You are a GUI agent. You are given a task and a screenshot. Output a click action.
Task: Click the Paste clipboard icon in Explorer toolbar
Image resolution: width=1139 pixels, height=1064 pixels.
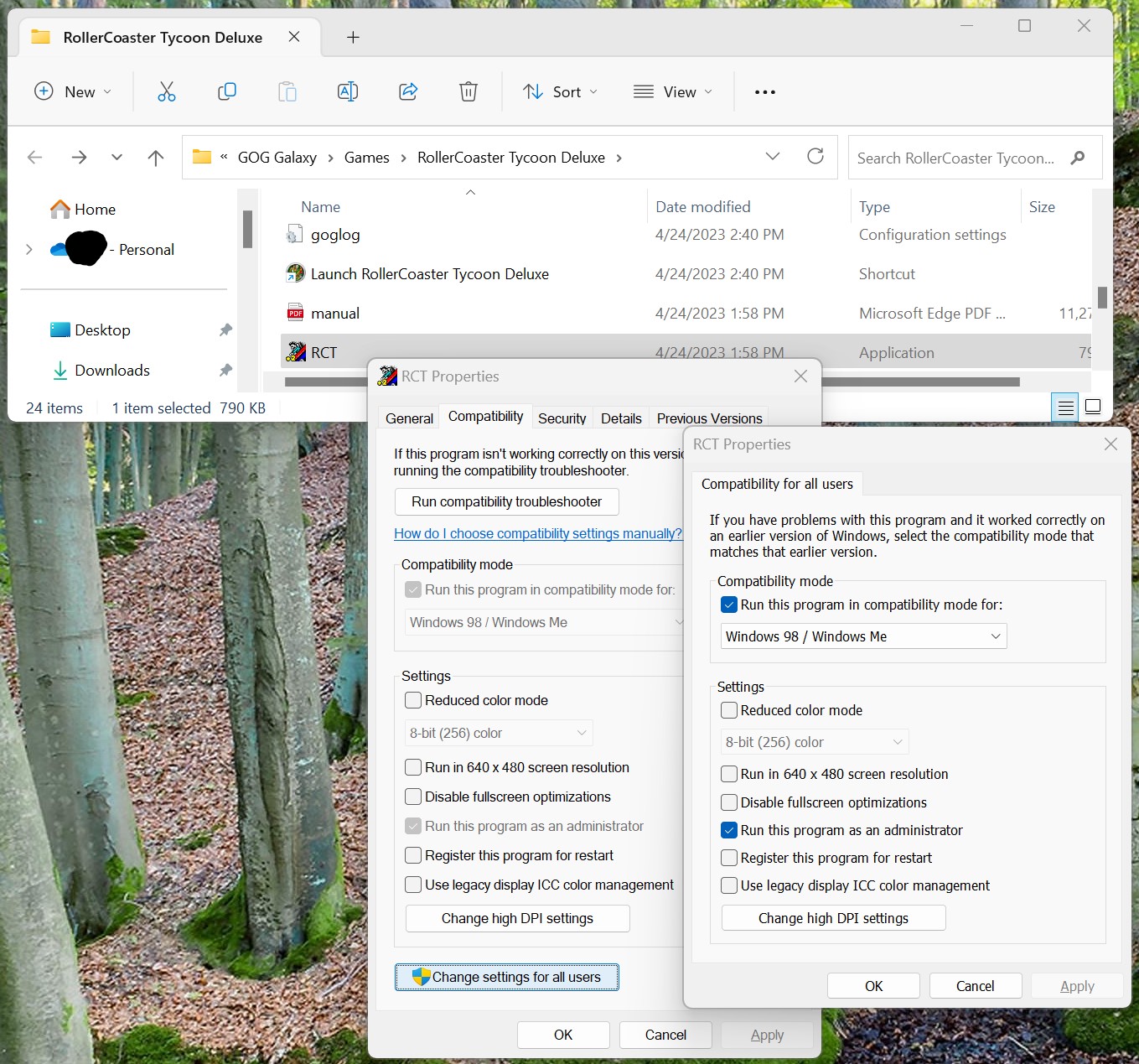pos(287,91)
